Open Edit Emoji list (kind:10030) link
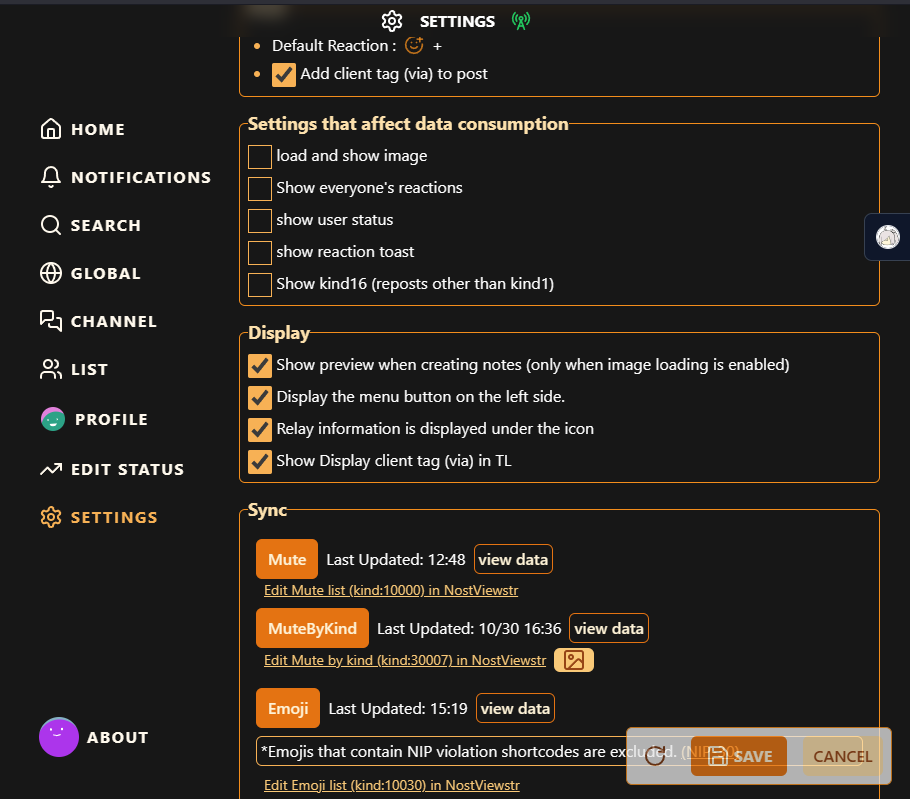The image size is (910, 799). coord(391,785)
